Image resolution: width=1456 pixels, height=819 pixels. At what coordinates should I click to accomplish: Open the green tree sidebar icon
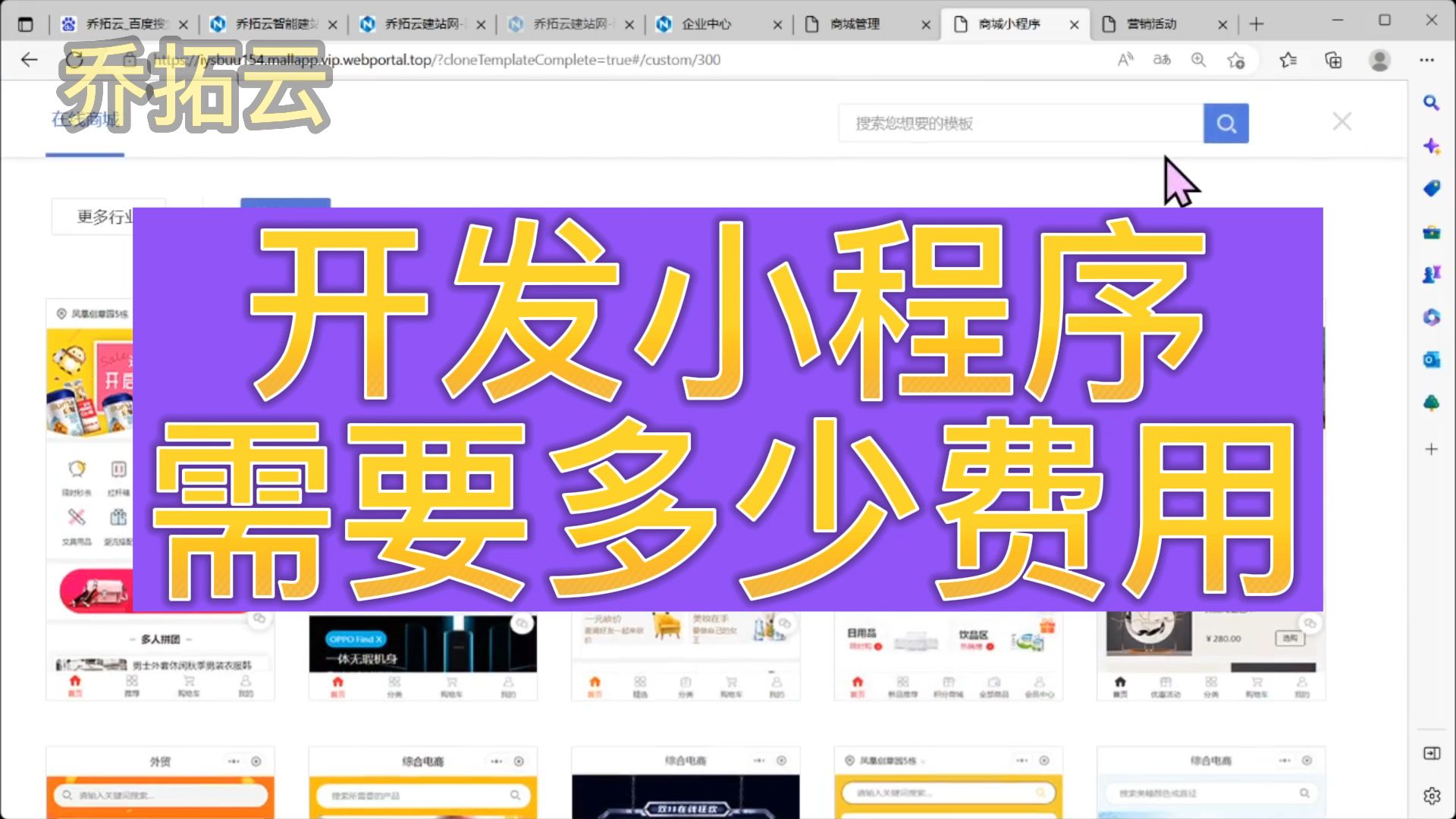[1431, 403]
